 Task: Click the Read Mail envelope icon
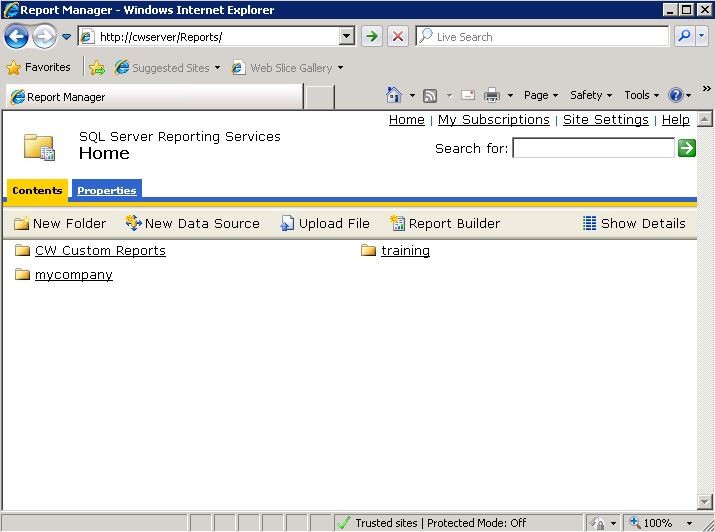point(468,95)
